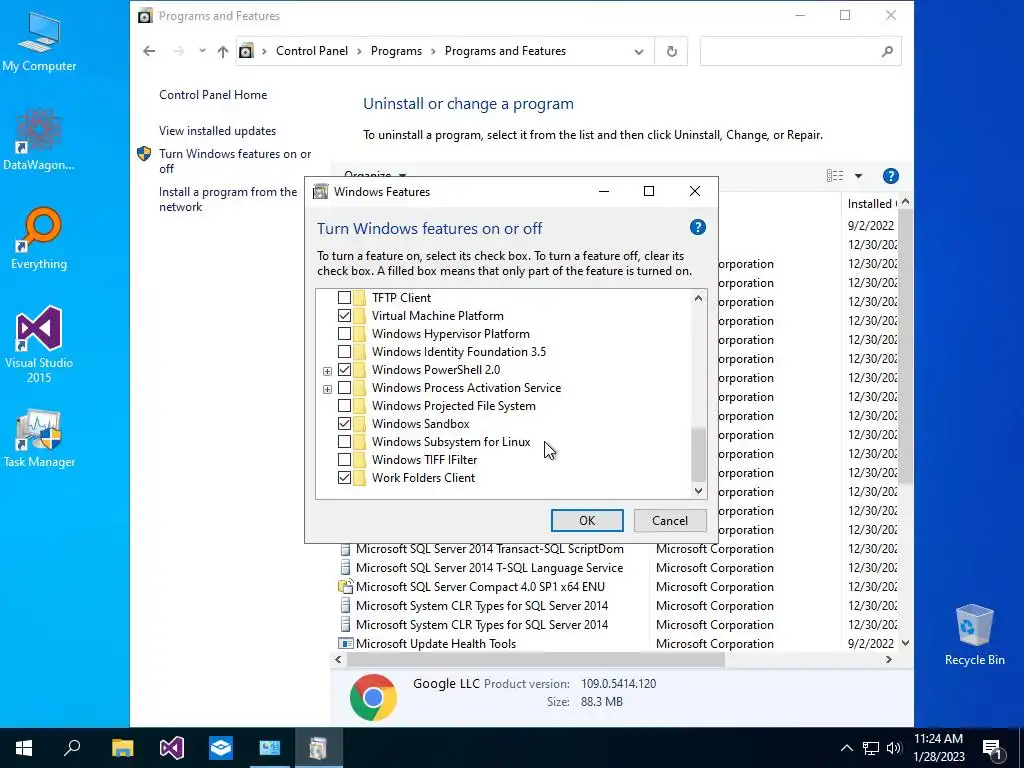This screenshot has width=1024, height=768.
Task: Uncheck Windows PowerShell 2.0
Action: [x=344, y=370]
